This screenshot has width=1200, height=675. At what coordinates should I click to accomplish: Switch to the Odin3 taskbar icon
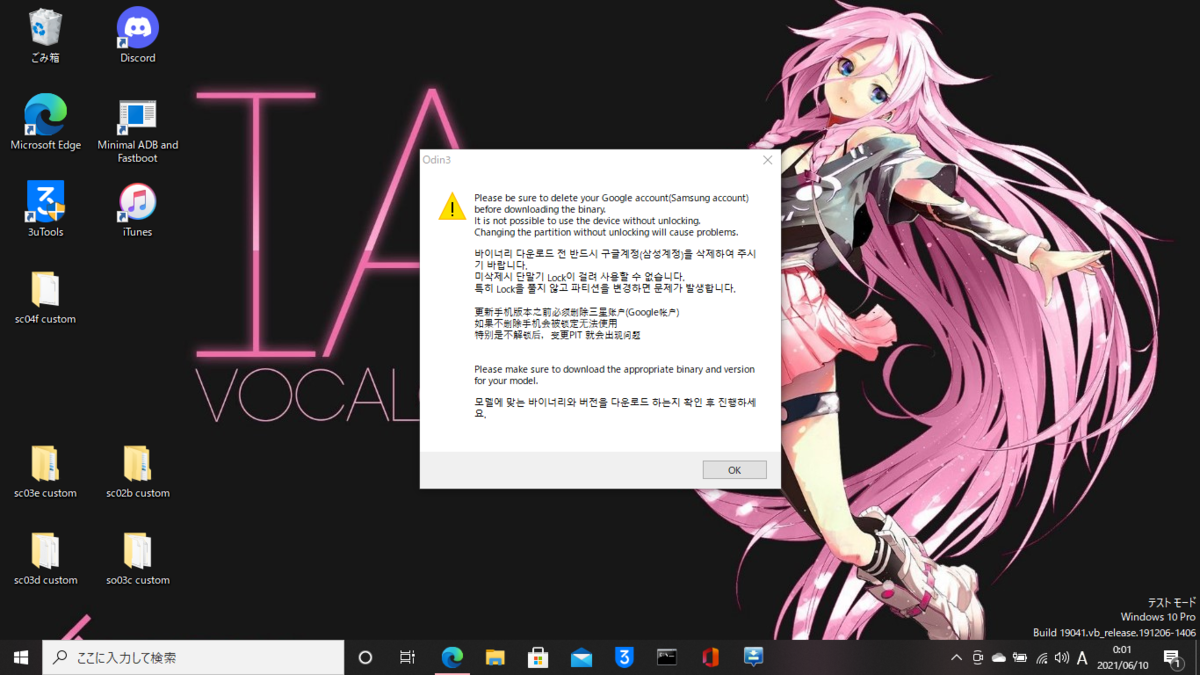754,657
